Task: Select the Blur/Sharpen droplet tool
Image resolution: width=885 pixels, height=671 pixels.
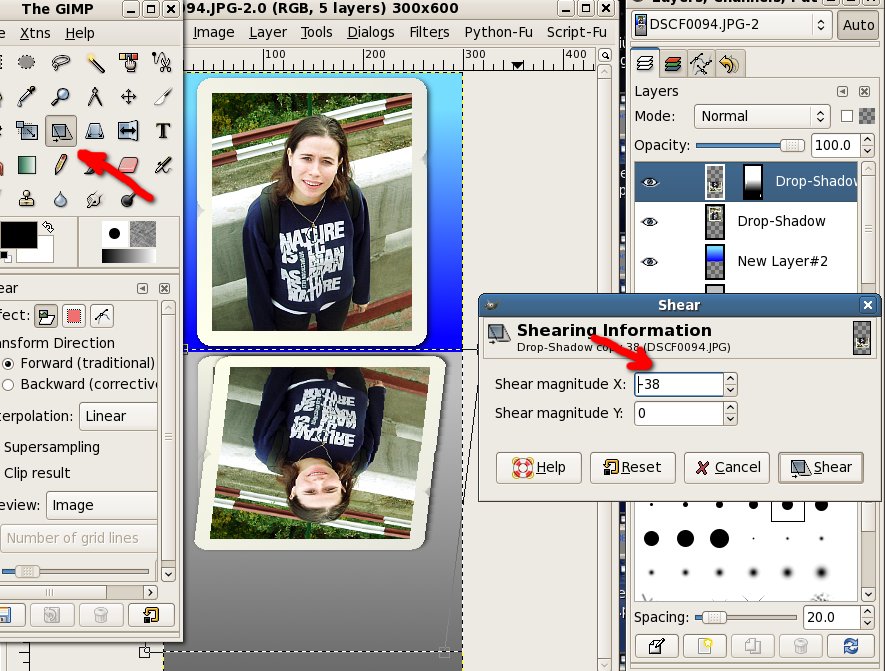Action: 60,199
